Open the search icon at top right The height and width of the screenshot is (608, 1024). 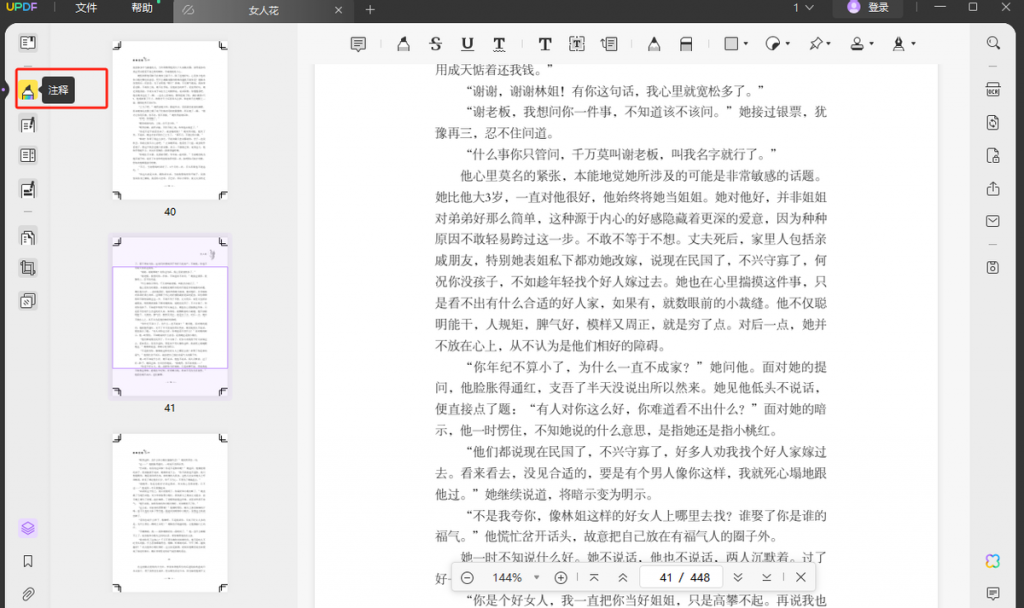tap(993, 43)
